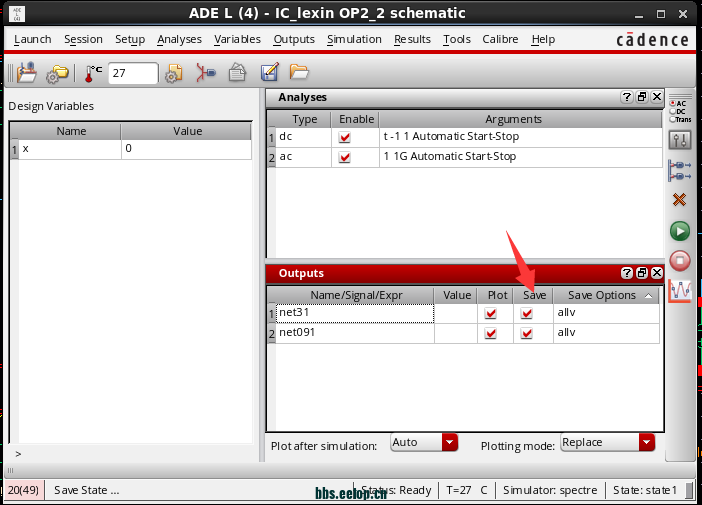The image size is (702, 505).
Task: Open the Outputs menu
Action: (x=294, y=39)
